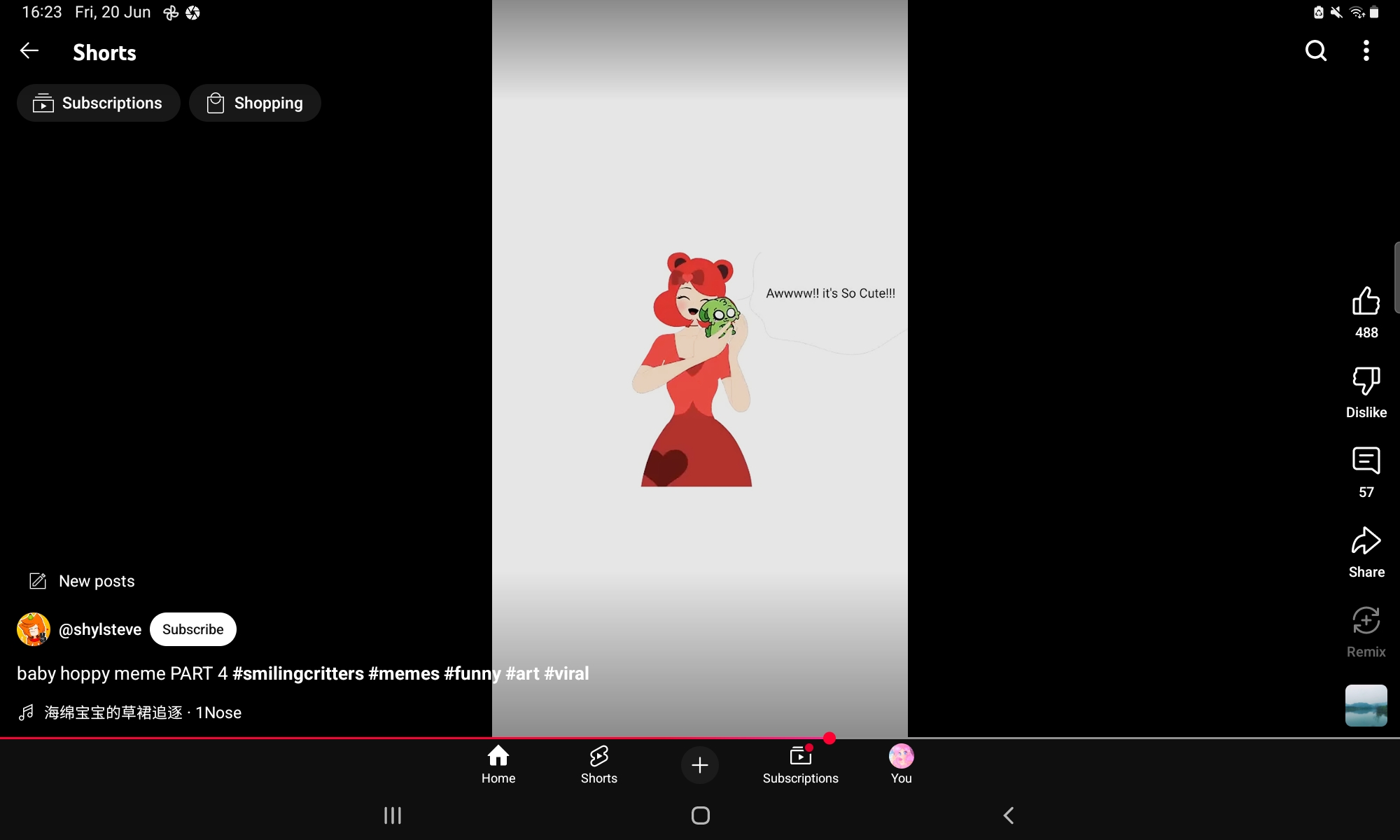The width and height of the screenshot is (1400, 840).
Task: Subscribe to @shylsteve
Action: 193,629
